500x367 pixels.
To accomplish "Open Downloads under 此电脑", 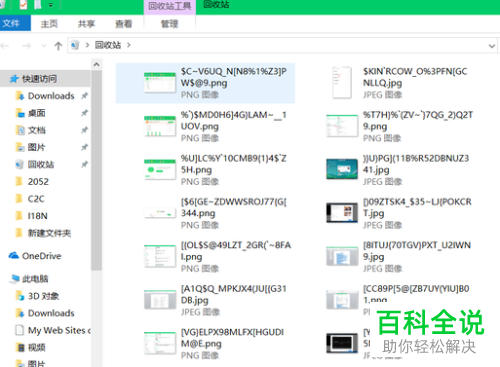I will pyautogui.click(x=51, y=313).
